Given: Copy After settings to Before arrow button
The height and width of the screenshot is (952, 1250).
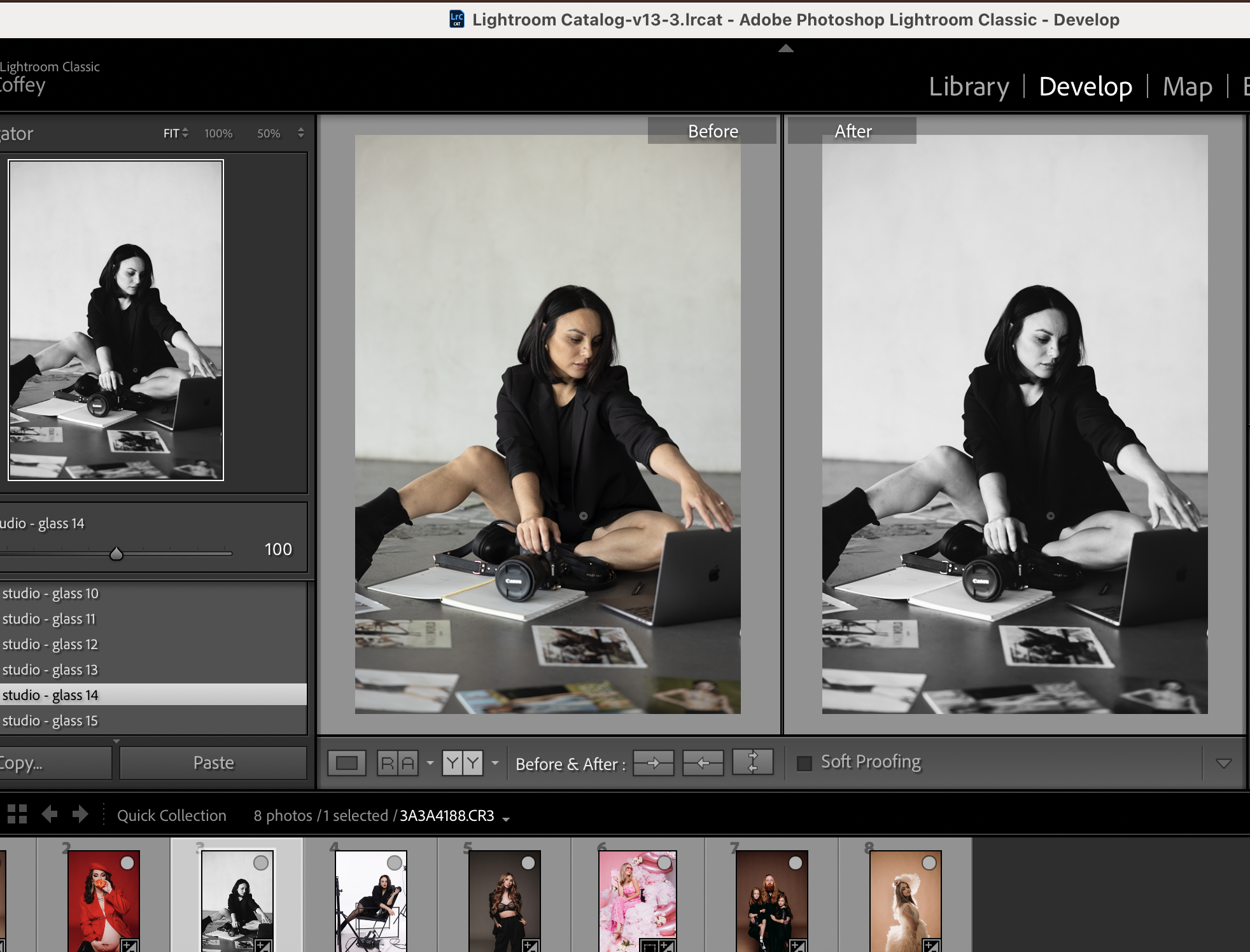Looking at the screenshot, I should point(703,762).
